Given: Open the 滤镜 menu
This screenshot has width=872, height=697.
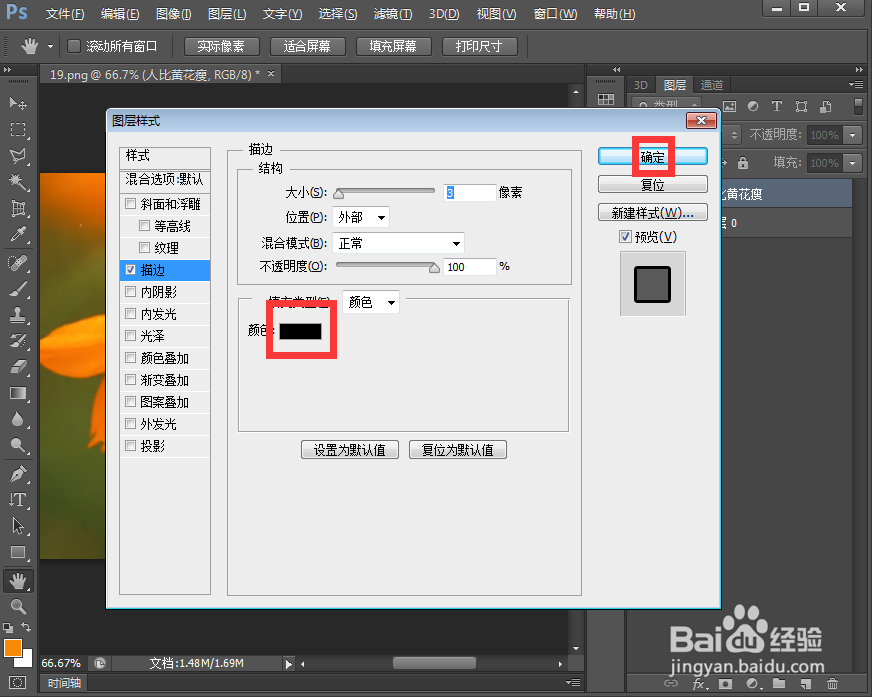Looking at the screenshot, I should click(x=391, y=14).
